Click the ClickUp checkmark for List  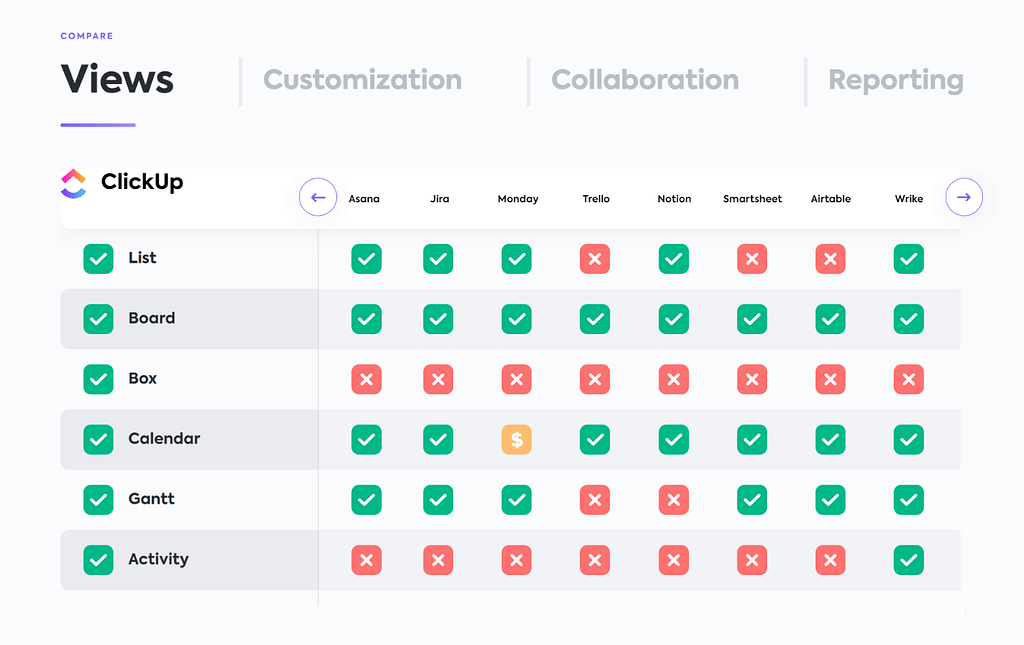pos(99,259)
